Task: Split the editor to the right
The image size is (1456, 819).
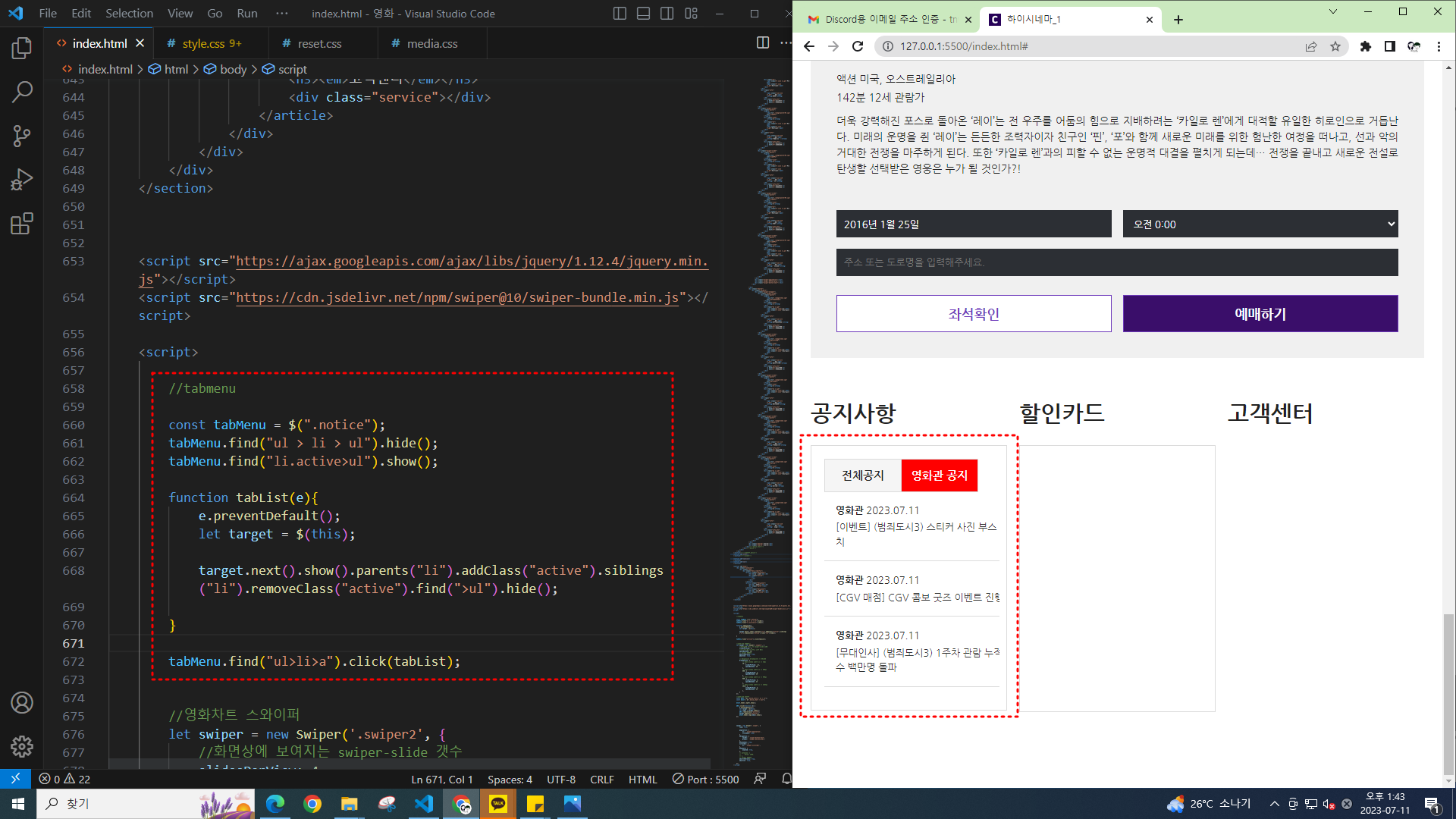Action: (763, 43)
